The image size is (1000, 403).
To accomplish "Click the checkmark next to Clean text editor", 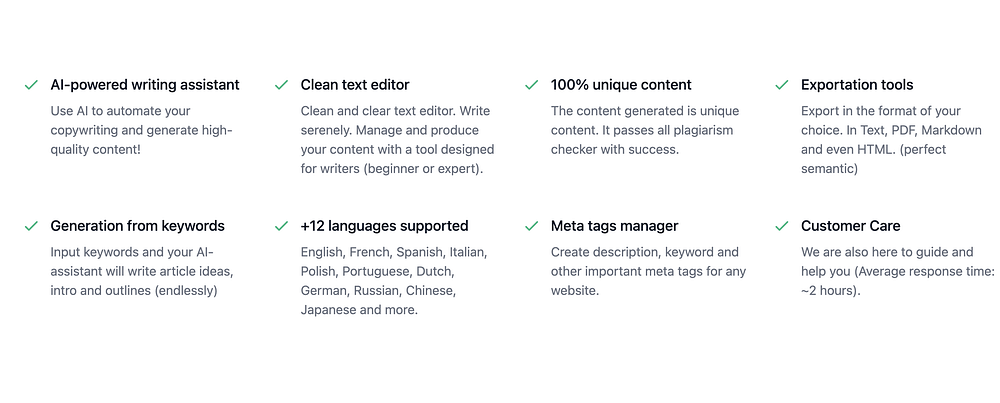I will pos(281,85).
